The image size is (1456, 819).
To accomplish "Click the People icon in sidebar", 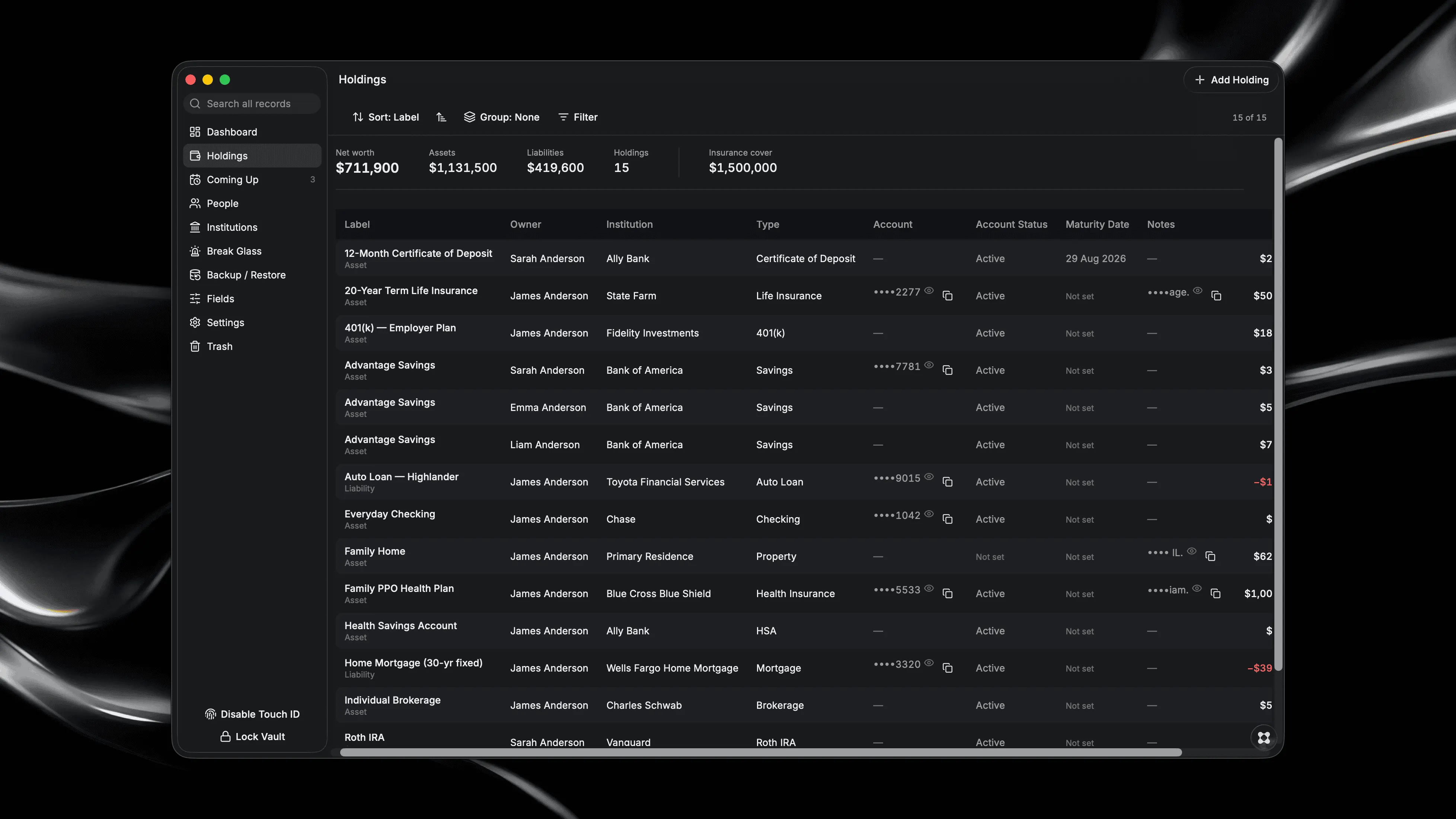I will [195, 204].
